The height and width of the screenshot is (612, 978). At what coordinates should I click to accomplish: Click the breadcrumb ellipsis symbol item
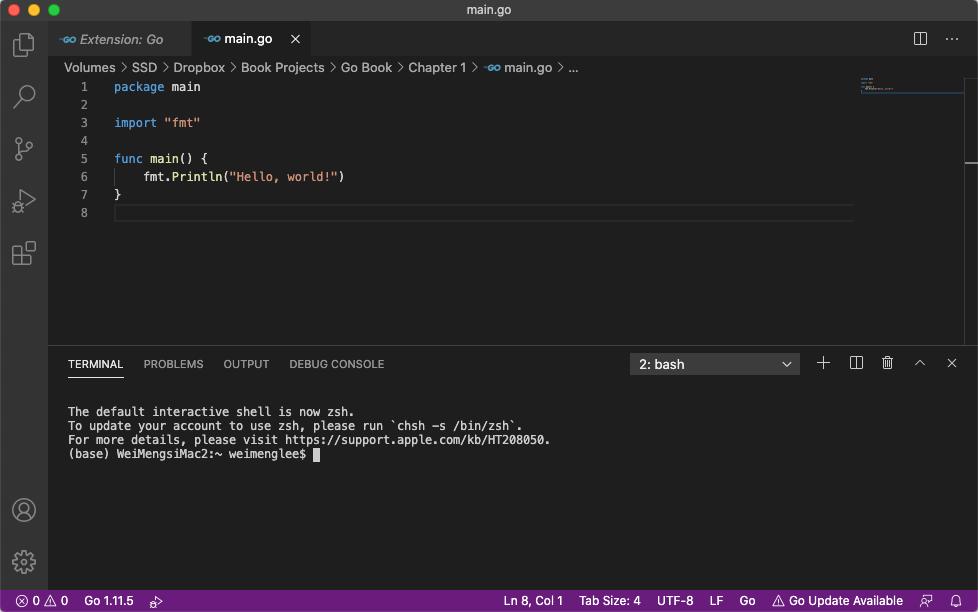pyautogui.click(x=573, y=68)
